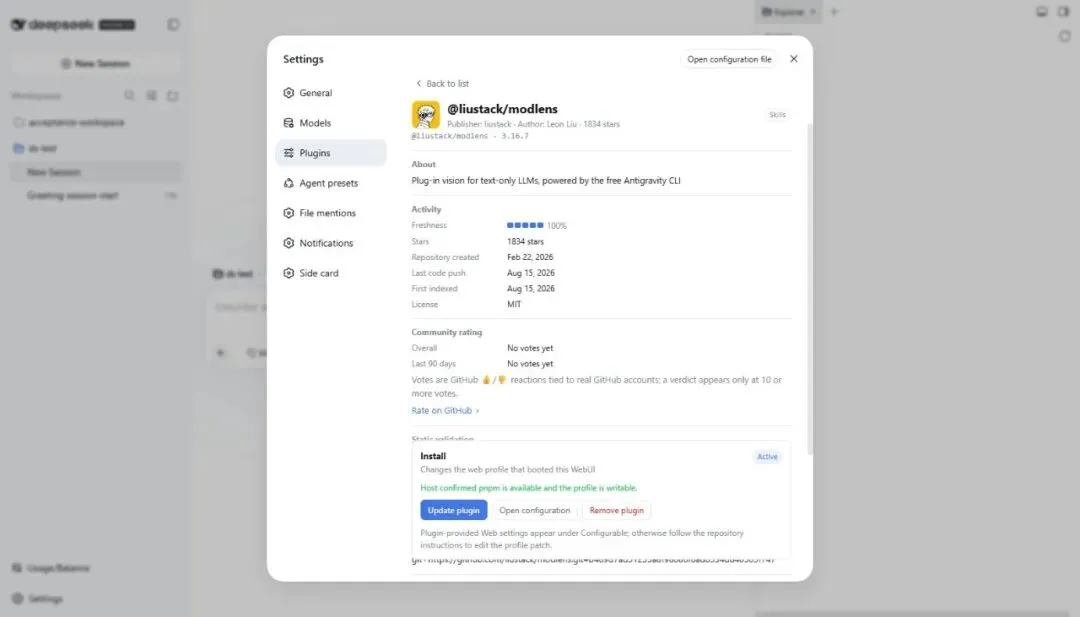1080x617 pixels.
Task: Click the red Remove plugin button
Action: (x=616, y=510)
